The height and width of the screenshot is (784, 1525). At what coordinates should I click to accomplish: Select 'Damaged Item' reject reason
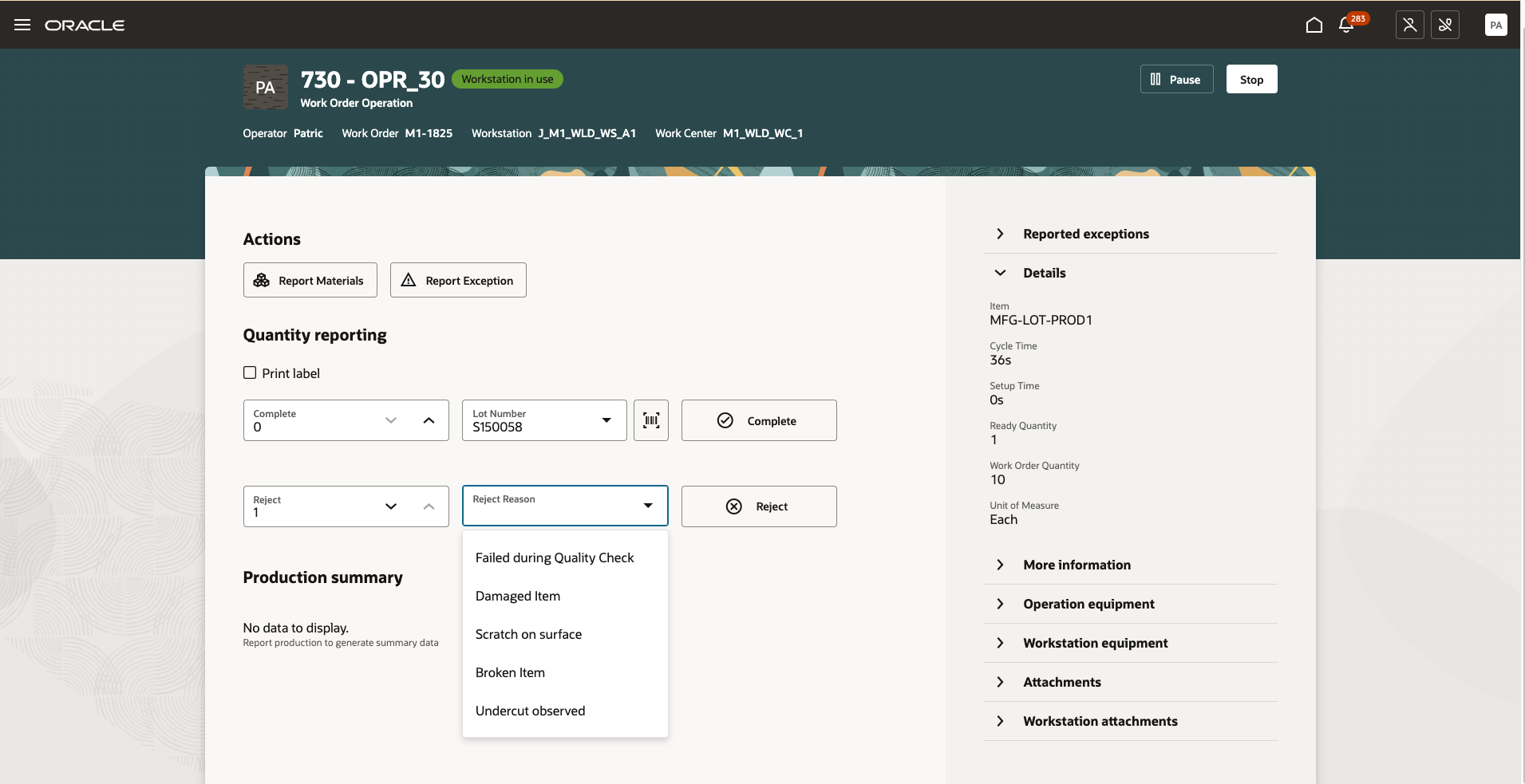[565, 596]
